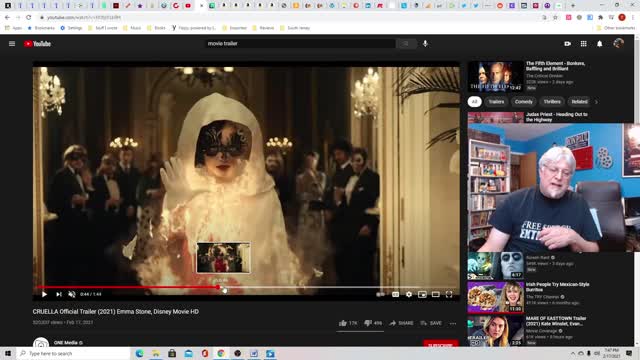Screen dimensions: 640x360
Task: Click the search magnifier button
Action: (x=406, y=44)
